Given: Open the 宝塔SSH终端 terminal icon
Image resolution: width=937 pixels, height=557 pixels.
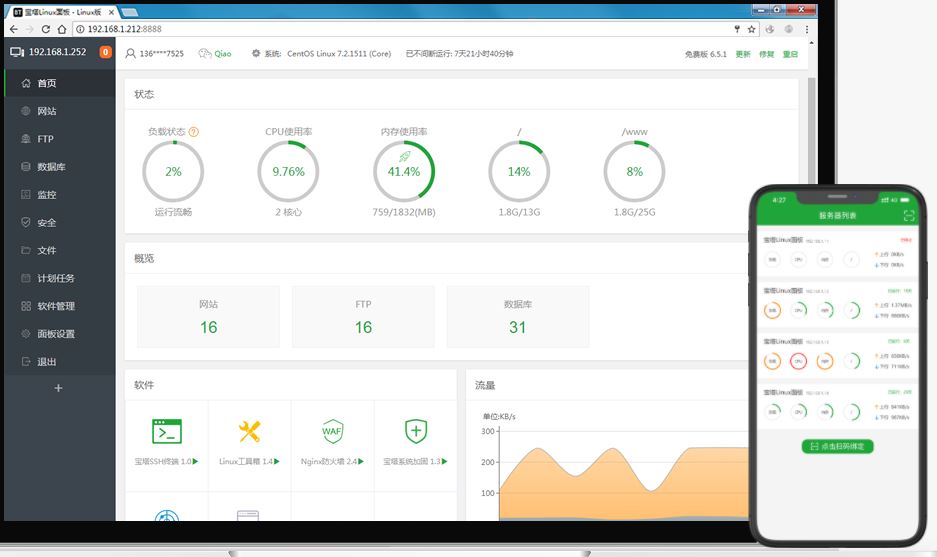Looking at the screenshot, I should coord(167,431).
